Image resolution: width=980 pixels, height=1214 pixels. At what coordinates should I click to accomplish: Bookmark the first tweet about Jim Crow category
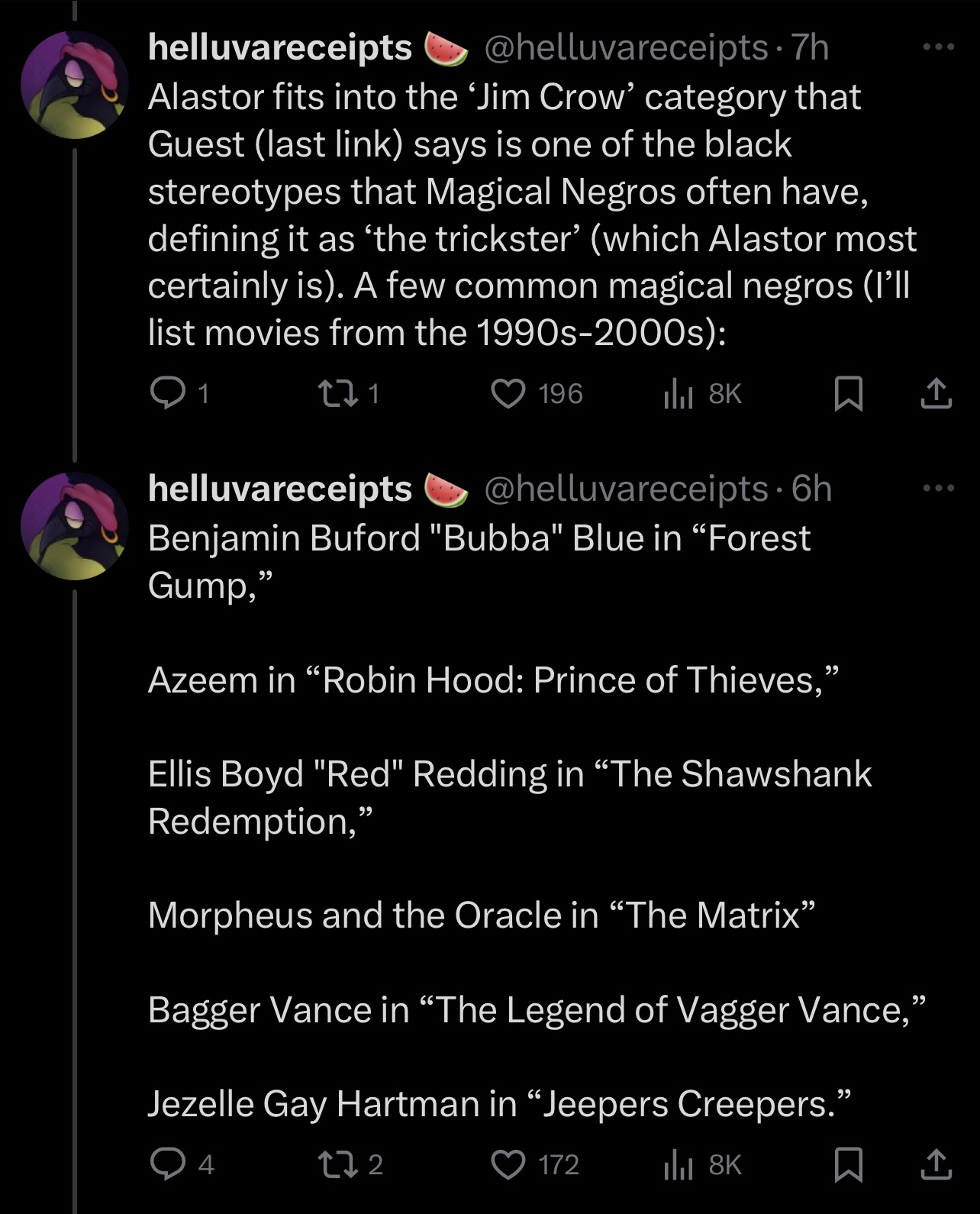click(848, 393)
